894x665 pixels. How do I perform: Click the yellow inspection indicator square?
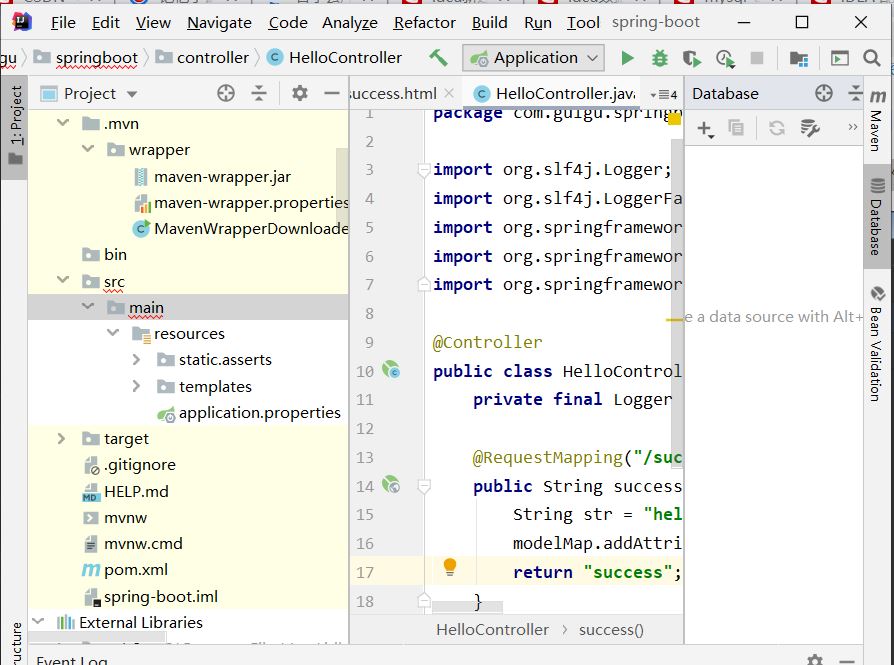pyautogui.click(x=674, y=119)
